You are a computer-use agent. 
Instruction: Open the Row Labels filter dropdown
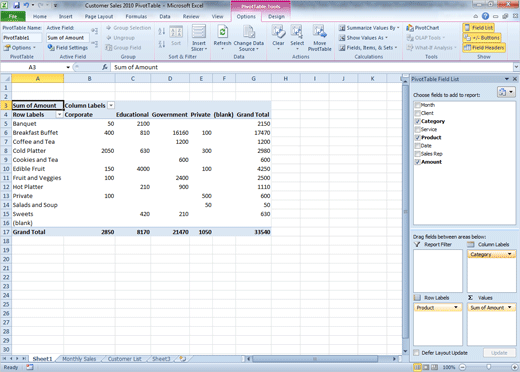pyautogui.click(x=59, y=115)
